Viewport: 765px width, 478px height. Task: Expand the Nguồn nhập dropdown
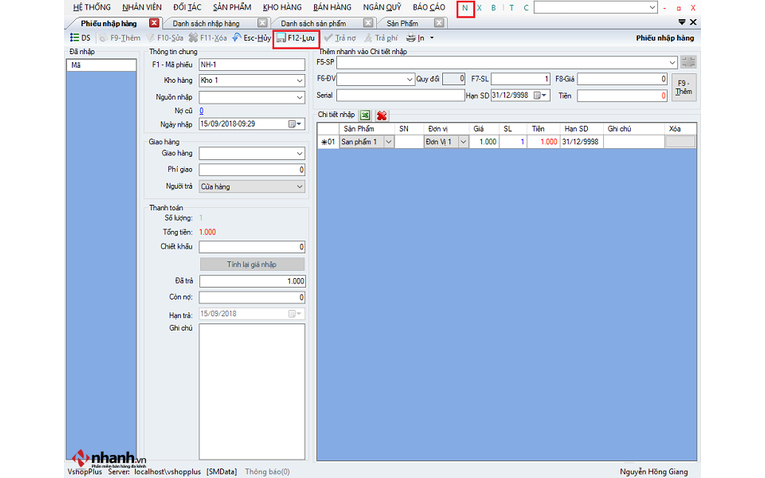tap(300, 98)
